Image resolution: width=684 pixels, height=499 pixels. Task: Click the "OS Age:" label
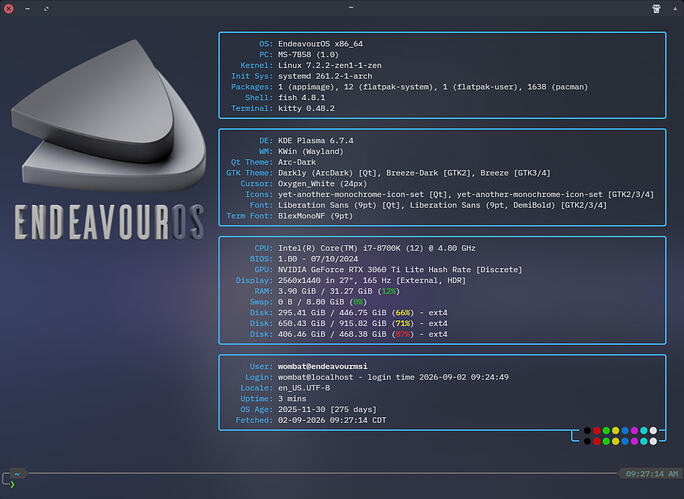(x=256, y=409)
